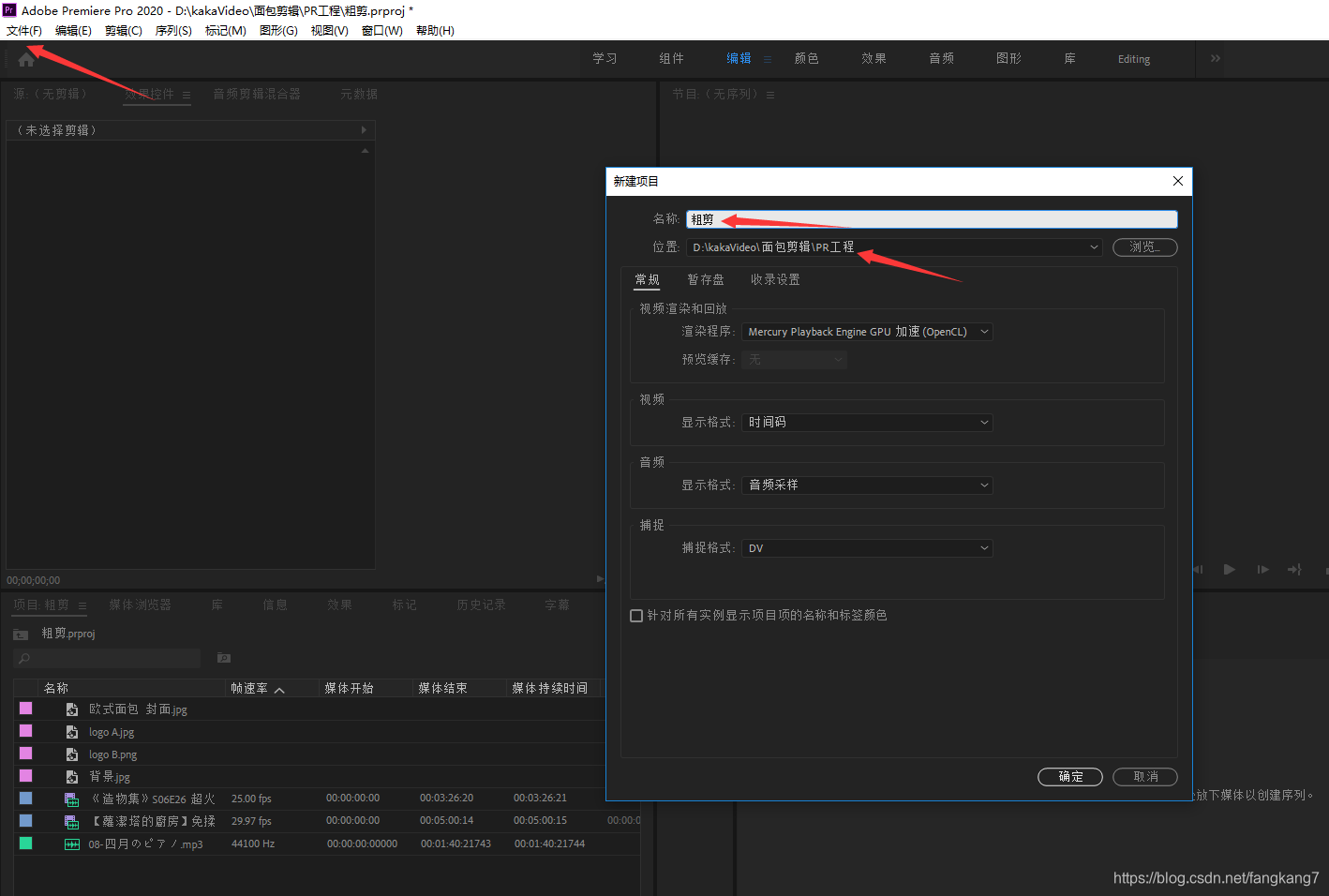The height and width of the screenshot is (896, 1329).
Task: Click file icon of 背景.jpg
Action: point(72,777)
